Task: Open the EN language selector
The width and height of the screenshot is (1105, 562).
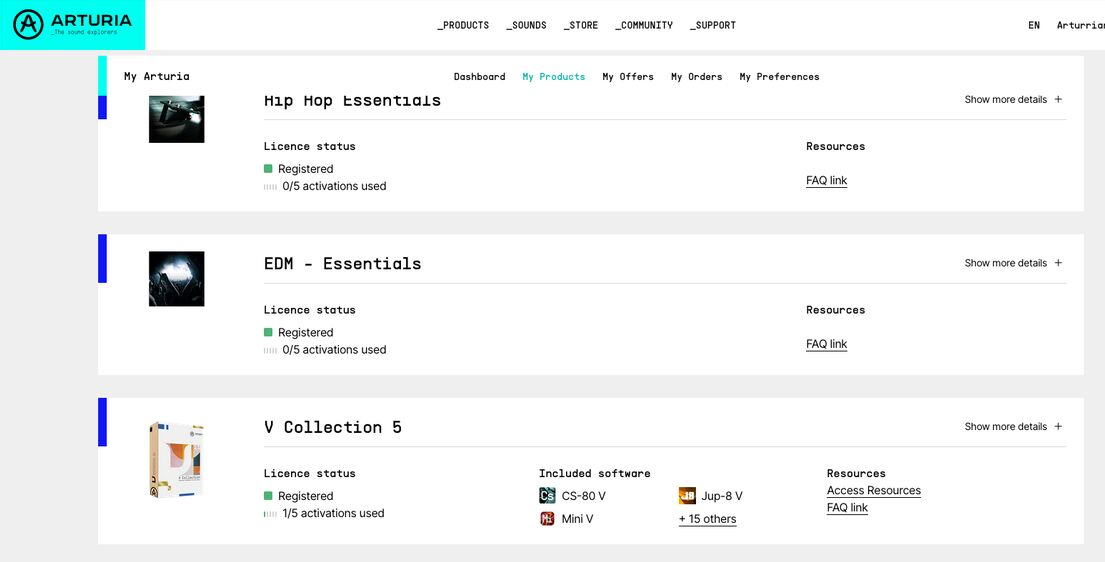Action: [x=1034, y=25]
